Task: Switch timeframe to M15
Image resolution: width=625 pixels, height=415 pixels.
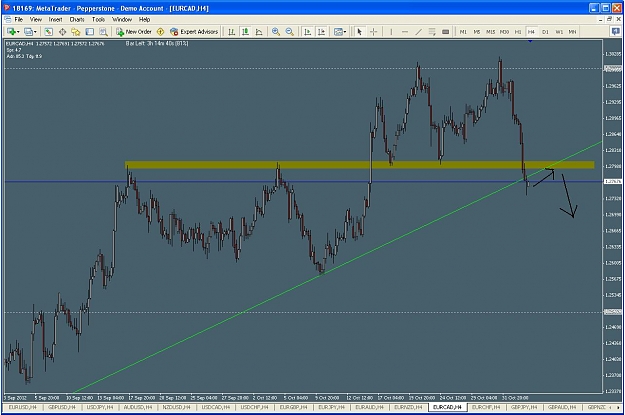Action: point(491,32)
